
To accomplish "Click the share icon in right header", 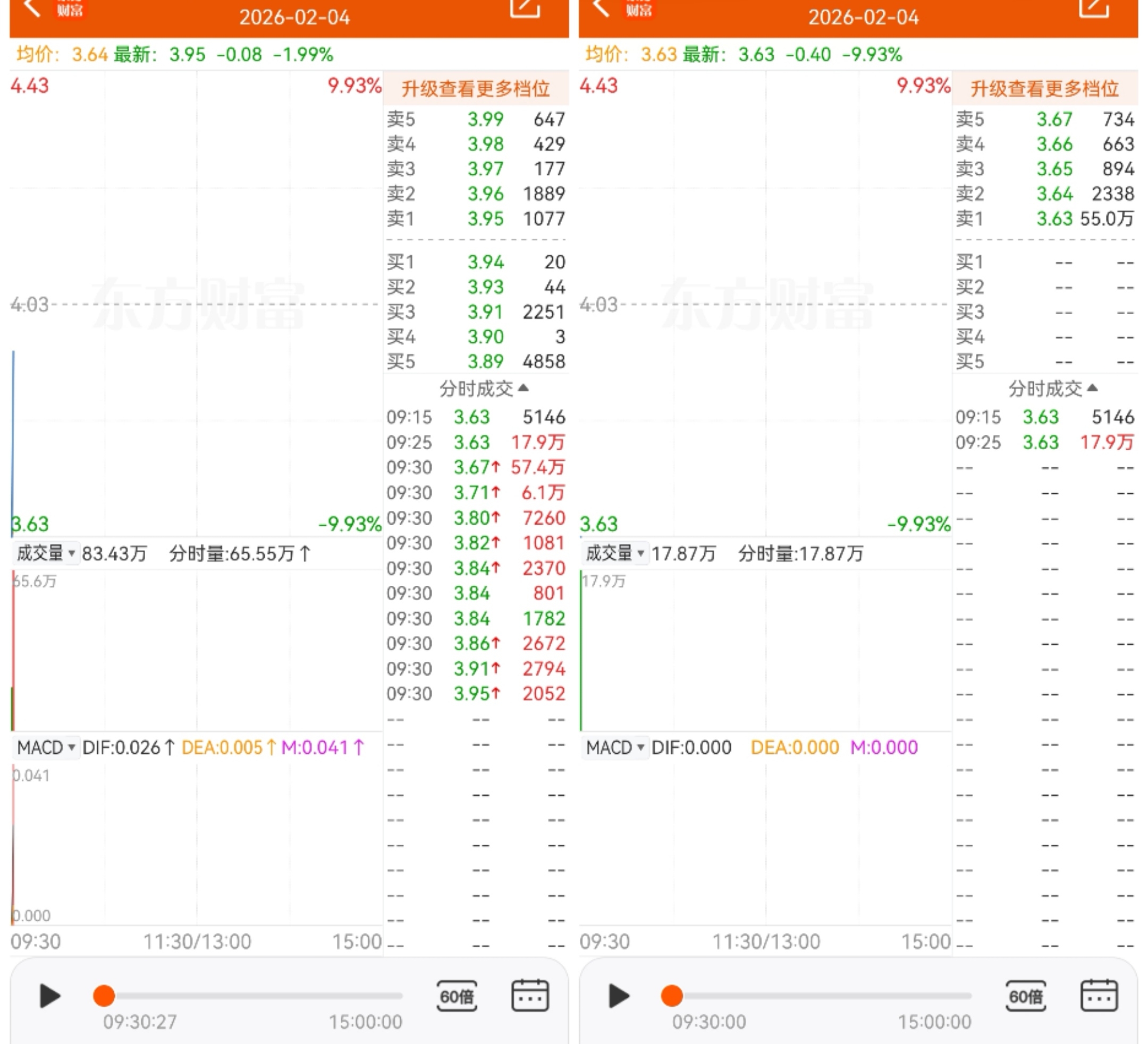I will (1093, 8).
